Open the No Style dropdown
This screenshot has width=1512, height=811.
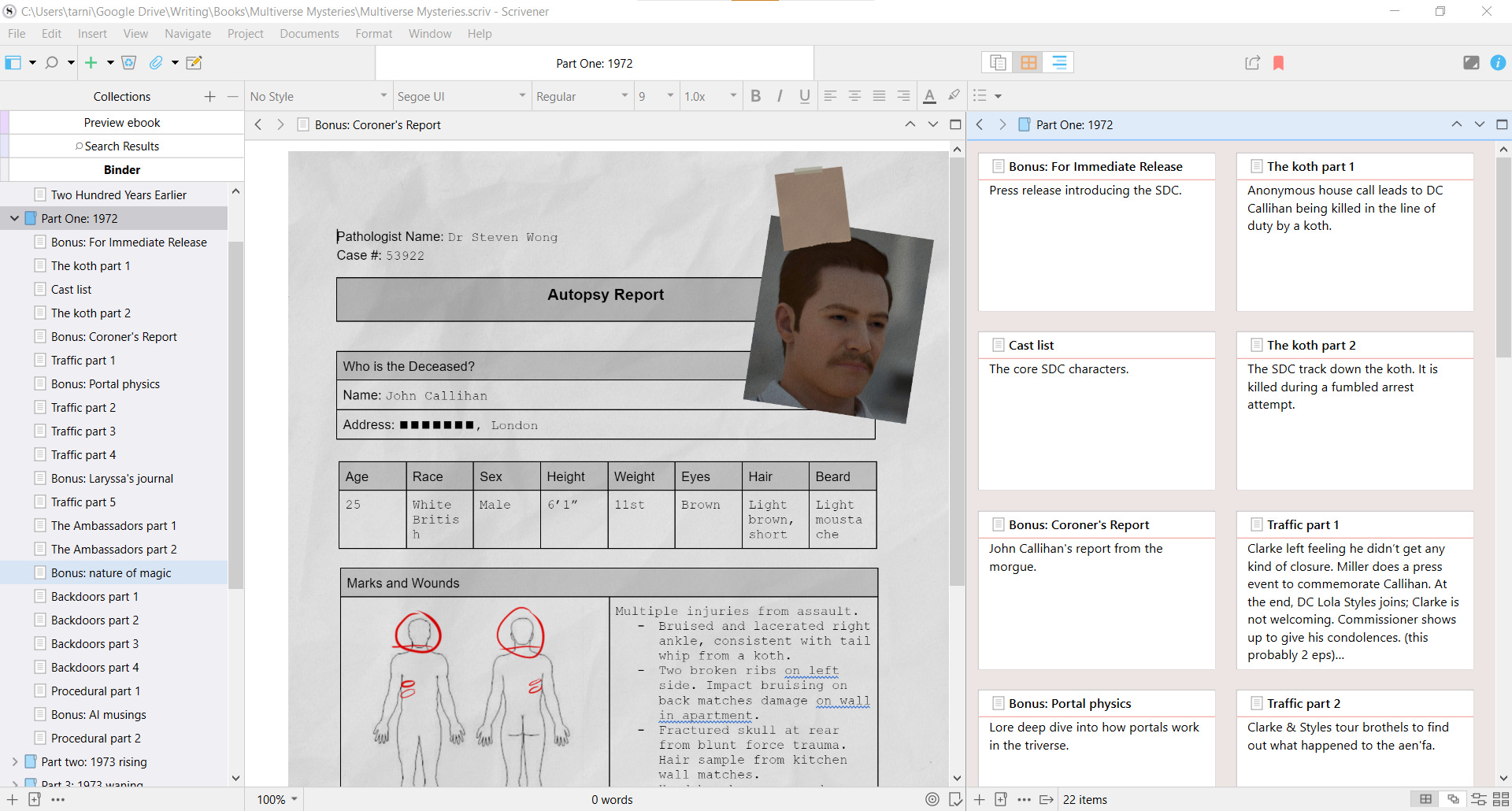click(317, 96)
